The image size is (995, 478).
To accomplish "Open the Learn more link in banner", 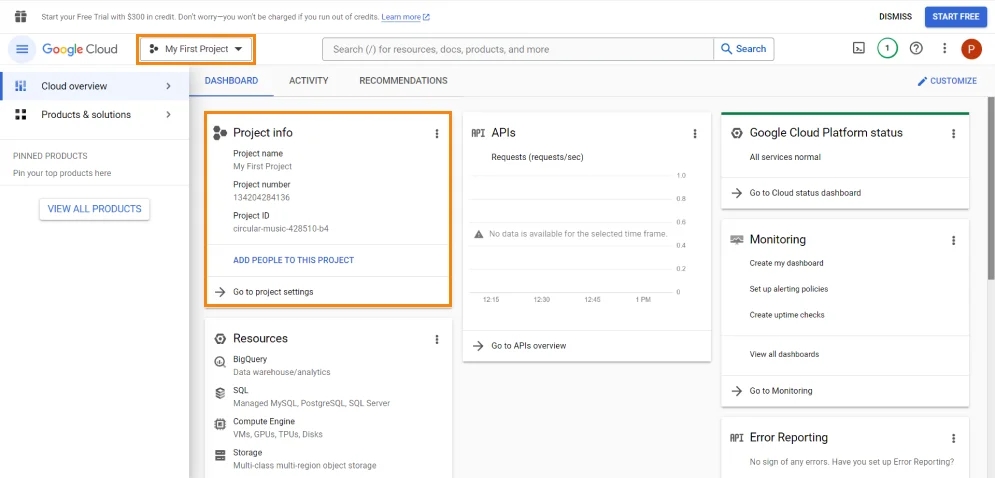I will pos(405,17).
